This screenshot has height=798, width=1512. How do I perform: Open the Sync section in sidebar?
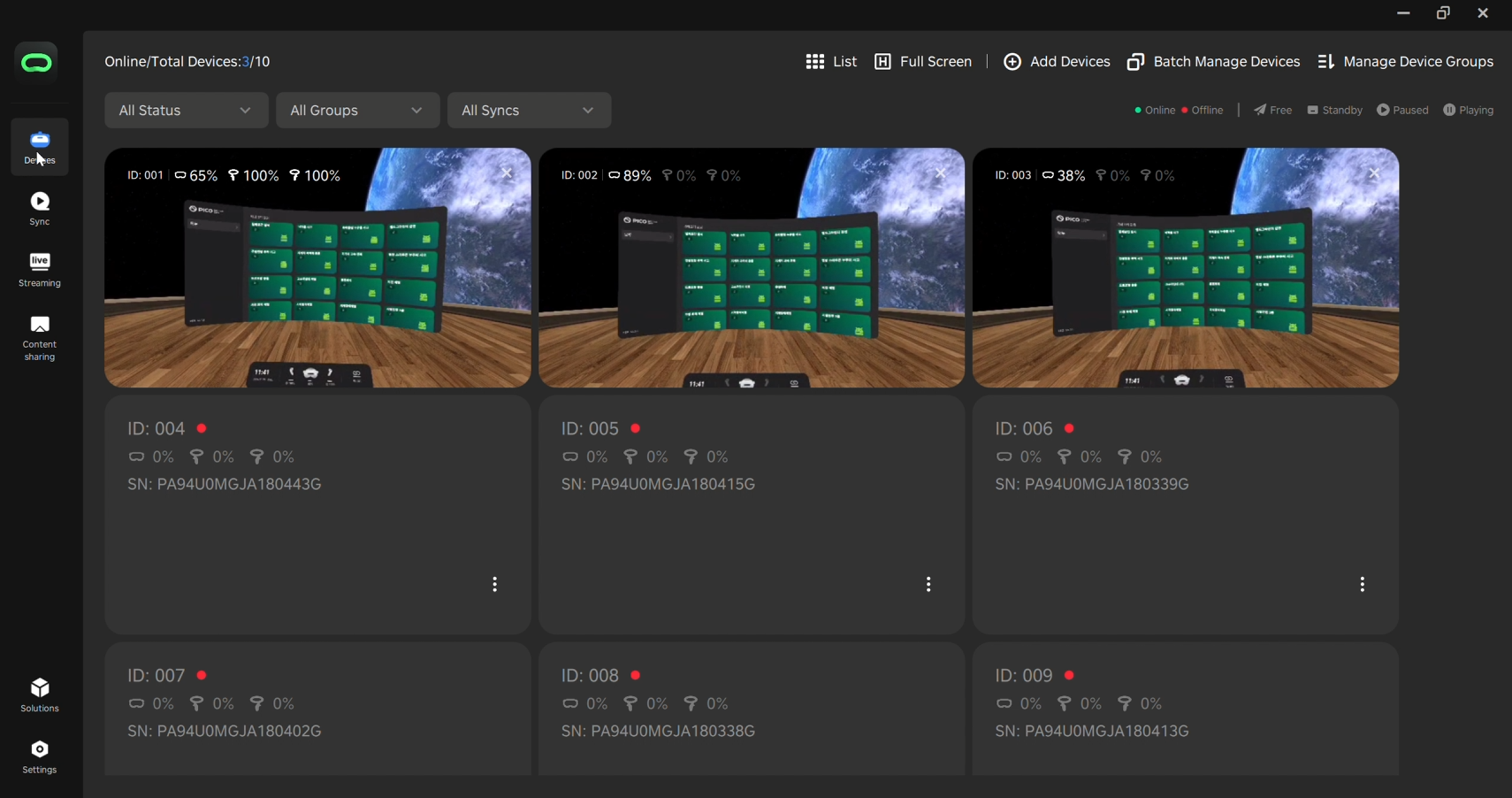40,209
